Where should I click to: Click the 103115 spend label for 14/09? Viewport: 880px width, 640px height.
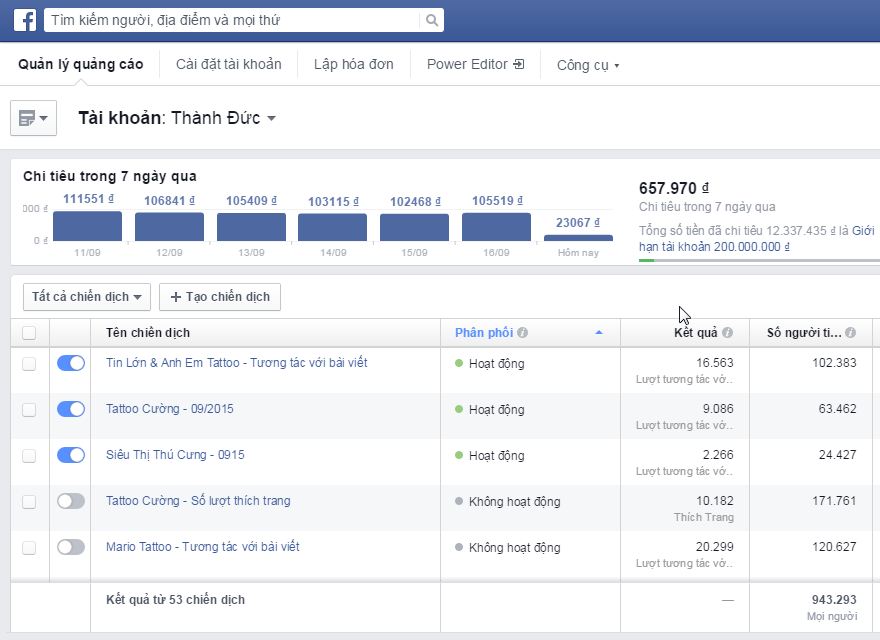(333, 202)
